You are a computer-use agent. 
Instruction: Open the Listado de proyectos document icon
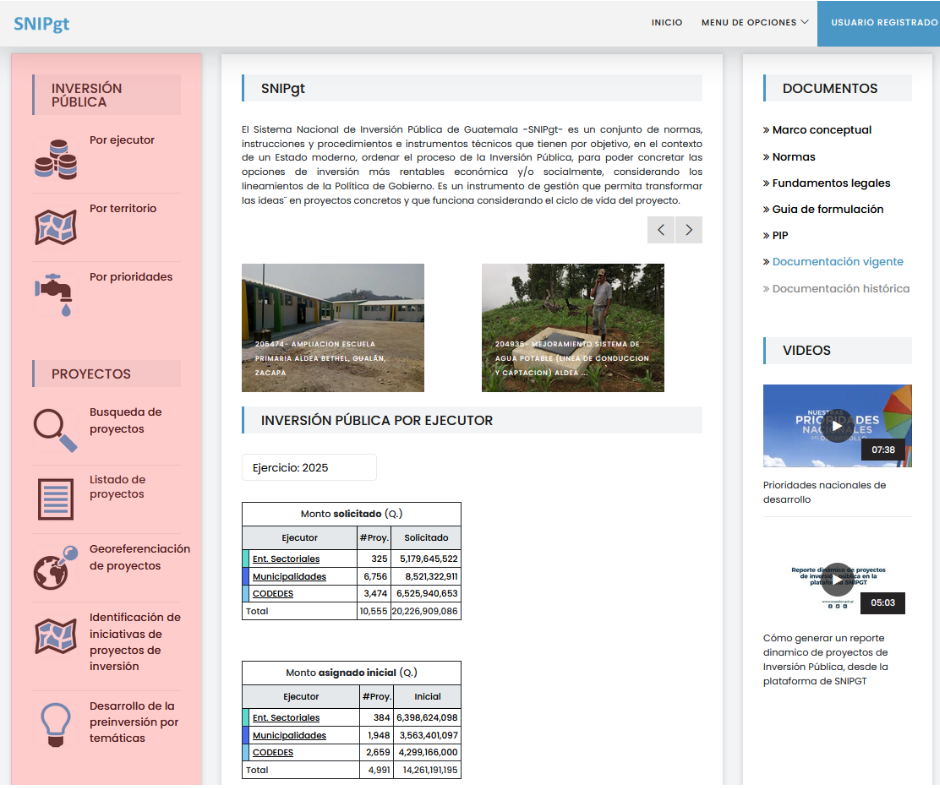coord(55,497)
